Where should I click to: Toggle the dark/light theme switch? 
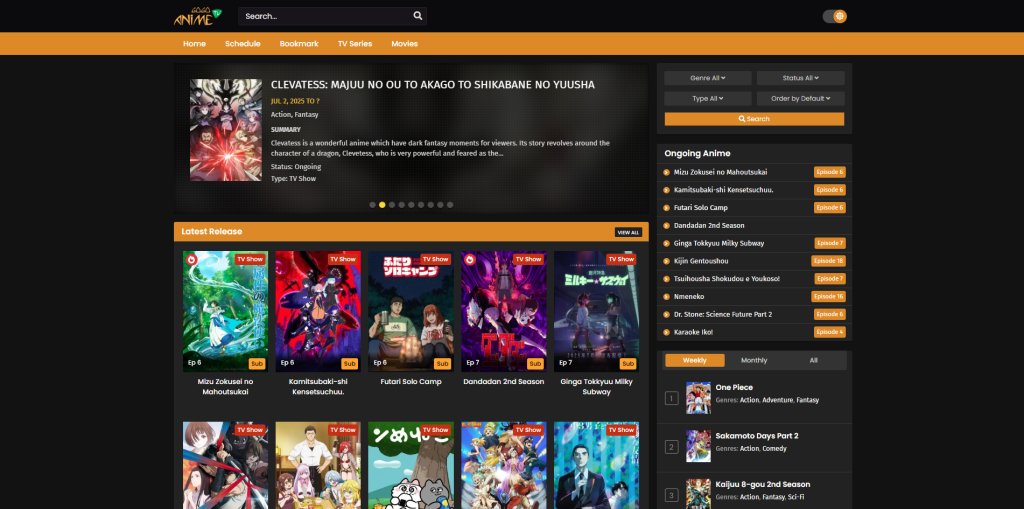[x=835, y=16]
